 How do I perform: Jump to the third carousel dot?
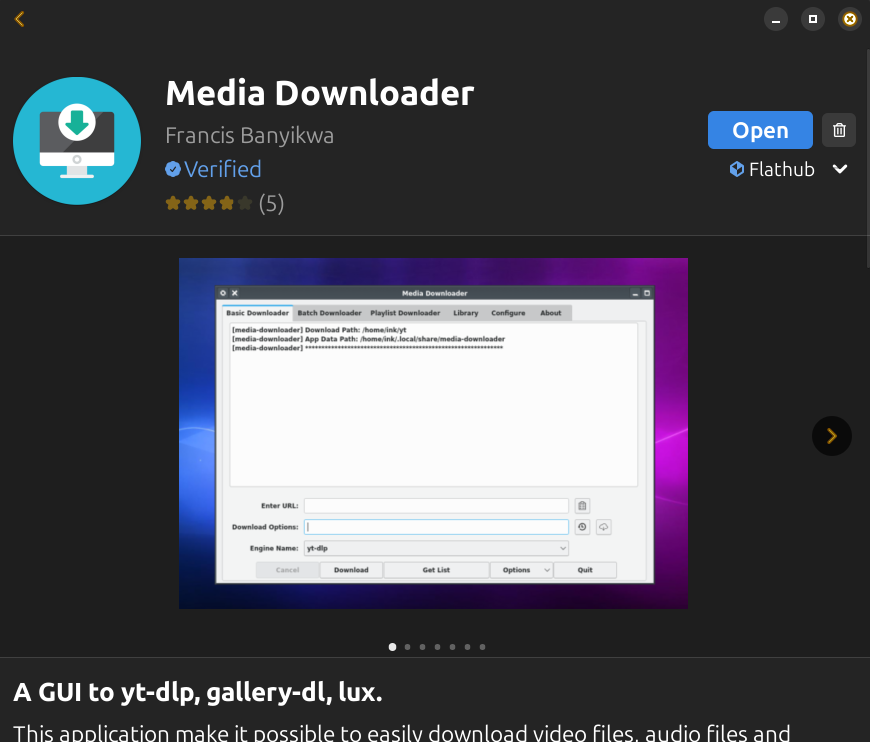423,647
